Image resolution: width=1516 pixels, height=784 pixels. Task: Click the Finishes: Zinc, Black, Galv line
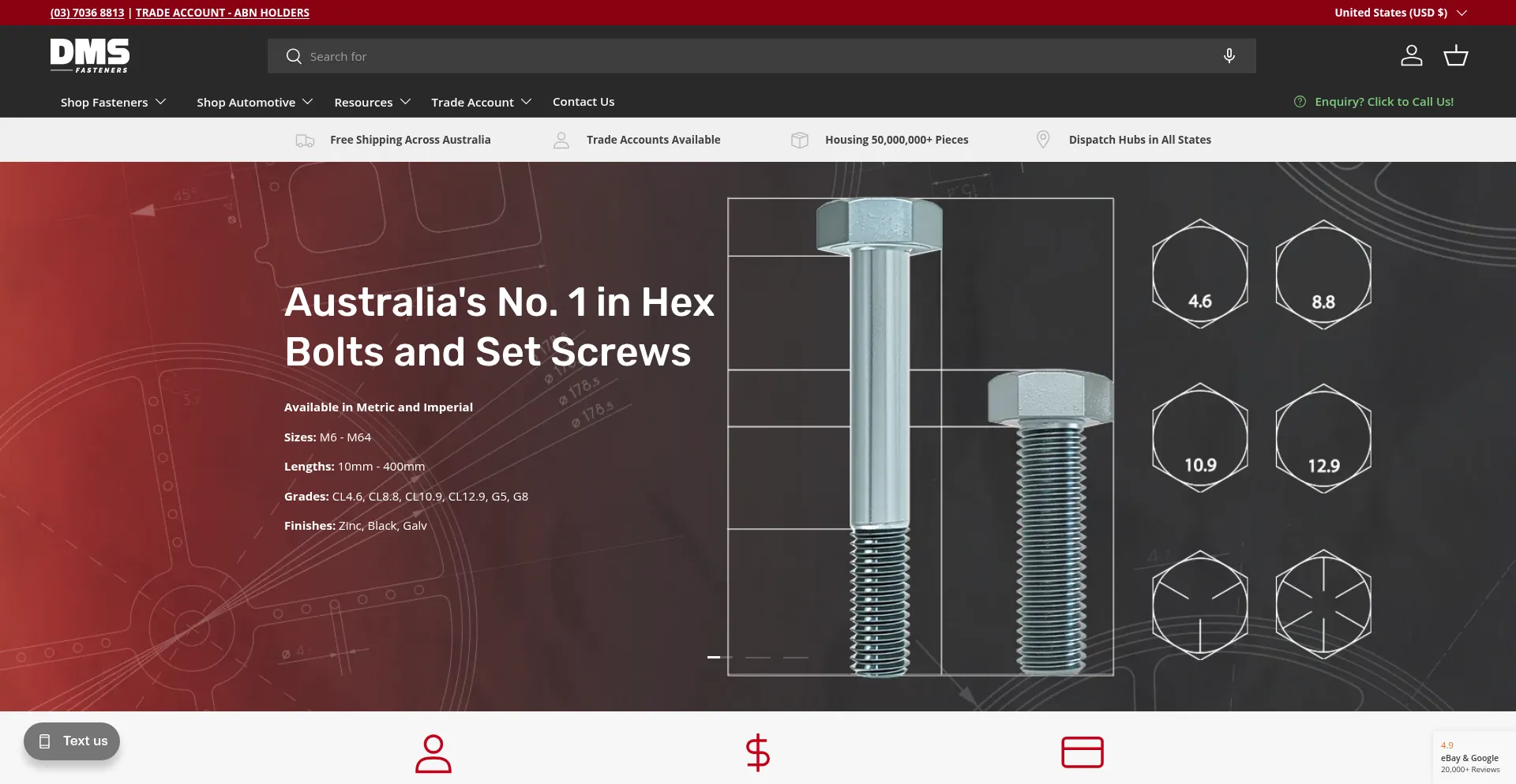pyautogui.click(x=355, y=526)
